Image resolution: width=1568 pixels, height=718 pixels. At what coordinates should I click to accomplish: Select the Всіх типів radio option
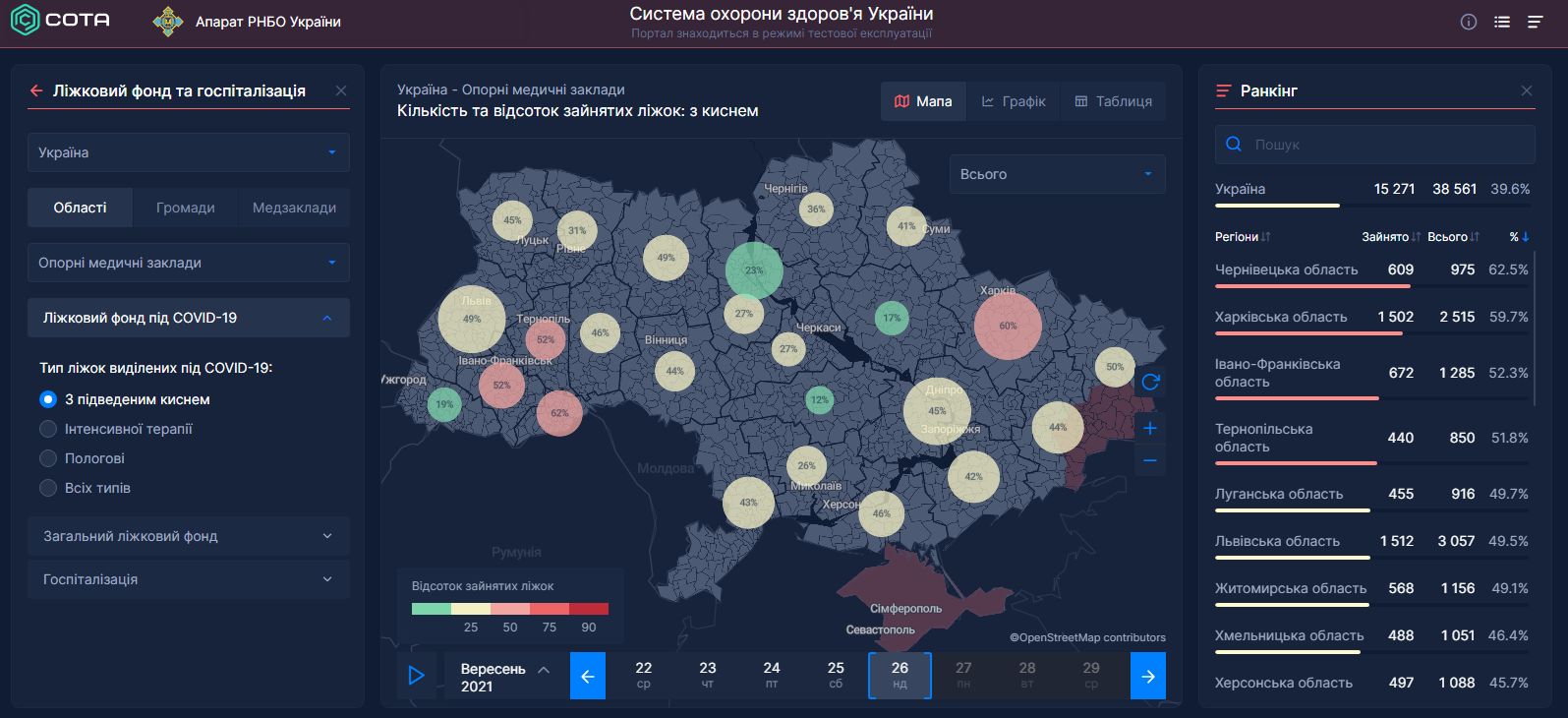point(48,488)
